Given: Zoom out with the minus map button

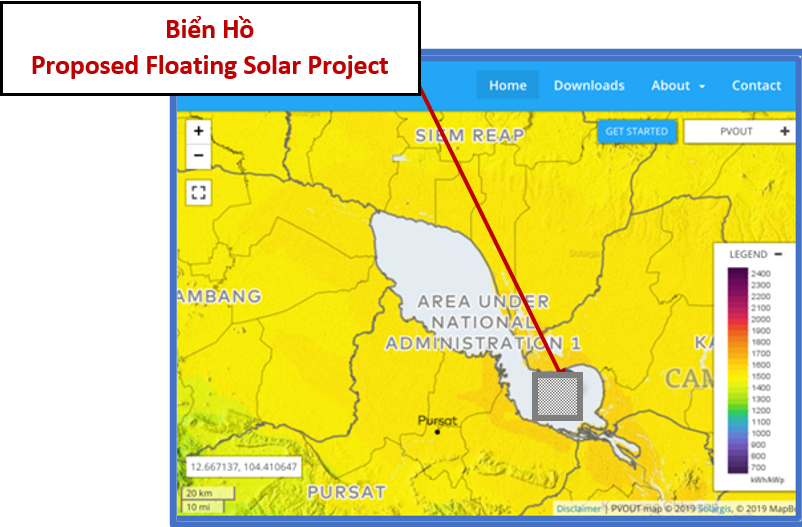Looking at the screenshot, I should 198,155.
